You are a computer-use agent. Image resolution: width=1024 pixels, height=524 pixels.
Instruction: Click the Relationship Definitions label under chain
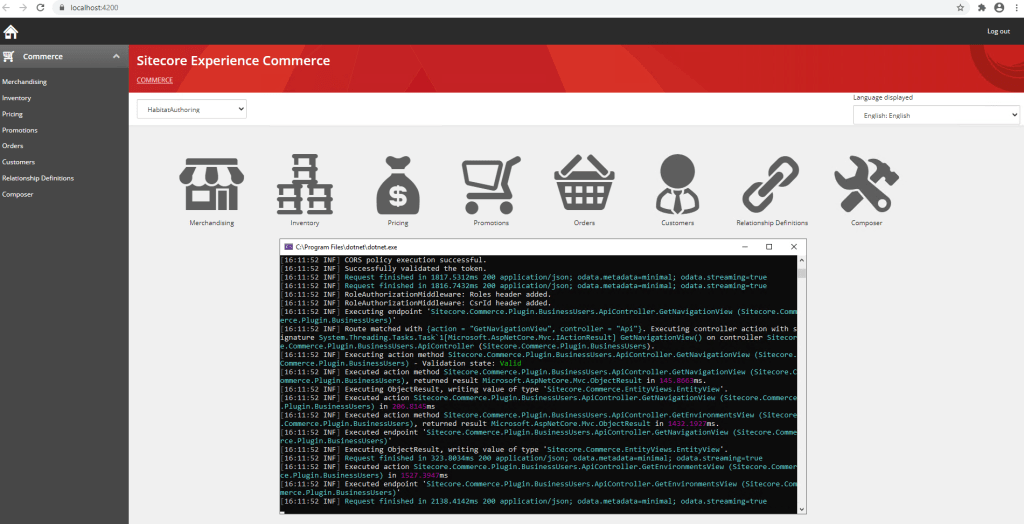point(772,223)
